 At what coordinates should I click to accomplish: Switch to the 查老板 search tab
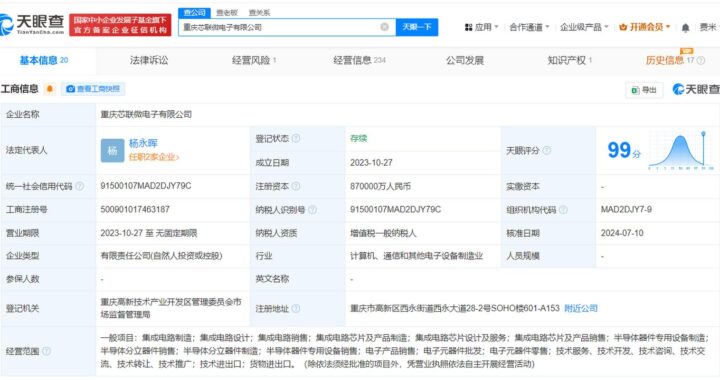click(227, 13)
